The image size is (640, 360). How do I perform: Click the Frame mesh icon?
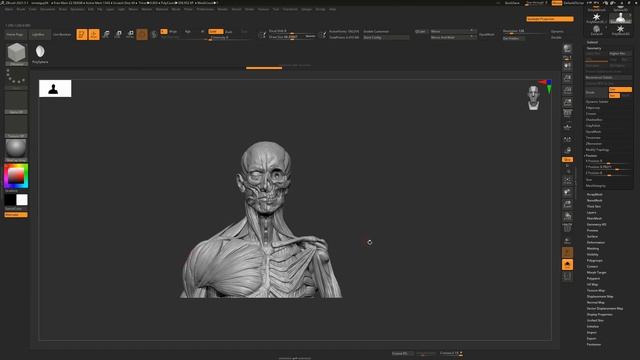[x=567, y=180]
